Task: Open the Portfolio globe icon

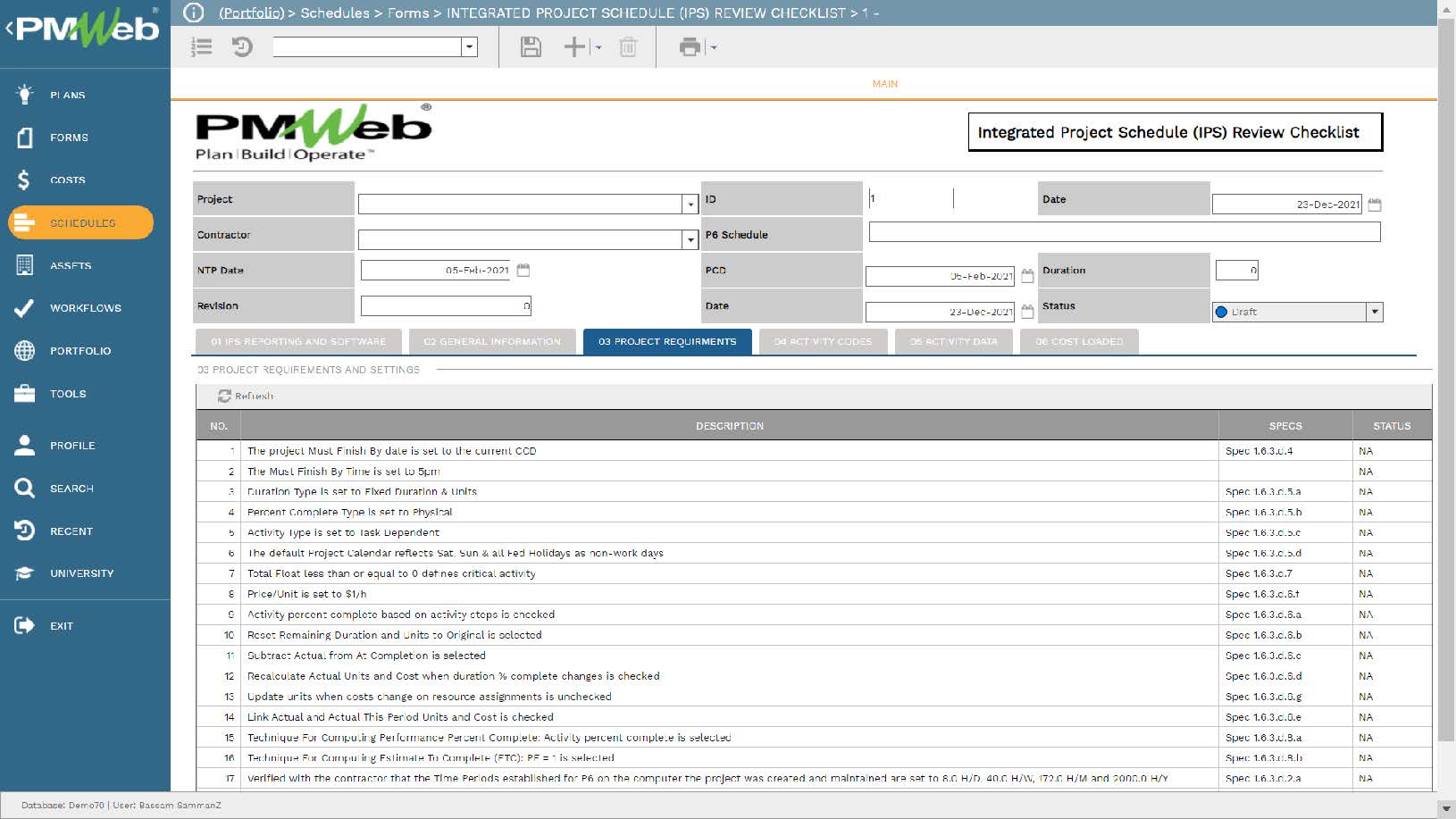Action: [x=25, y=350]
